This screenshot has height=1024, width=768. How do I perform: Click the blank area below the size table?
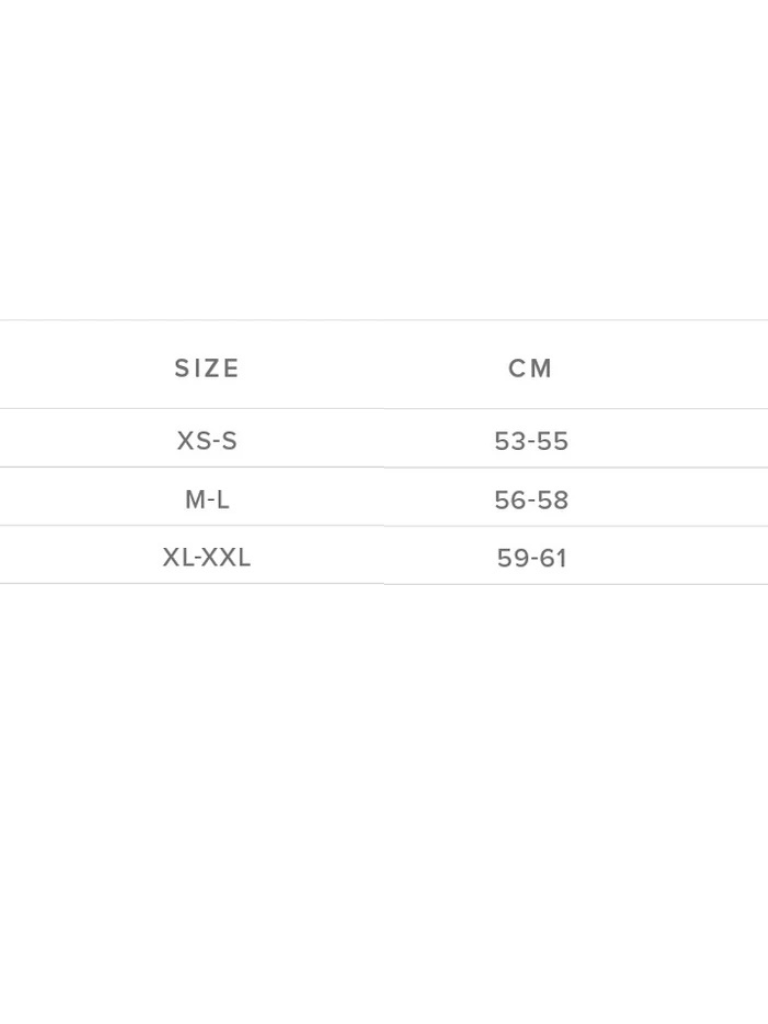tap(384, 800)
